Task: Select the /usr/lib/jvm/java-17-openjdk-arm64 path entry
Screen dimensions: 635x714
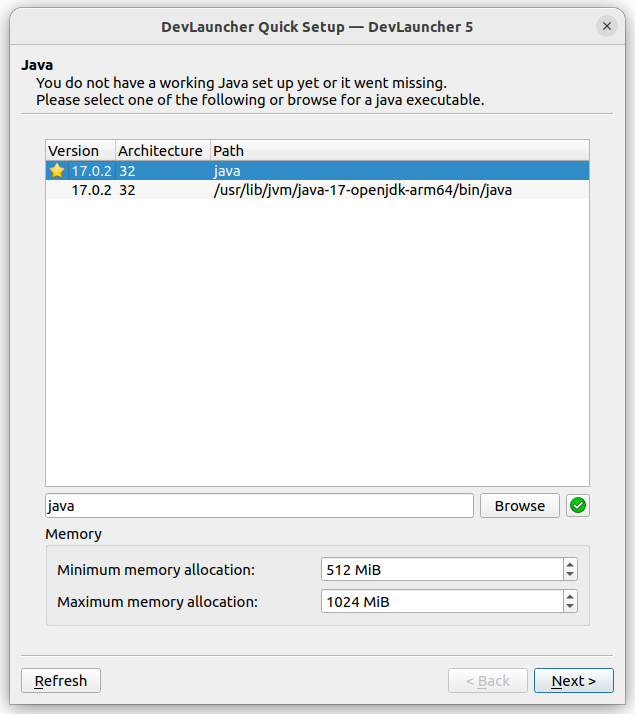Action: click(362, 189)
